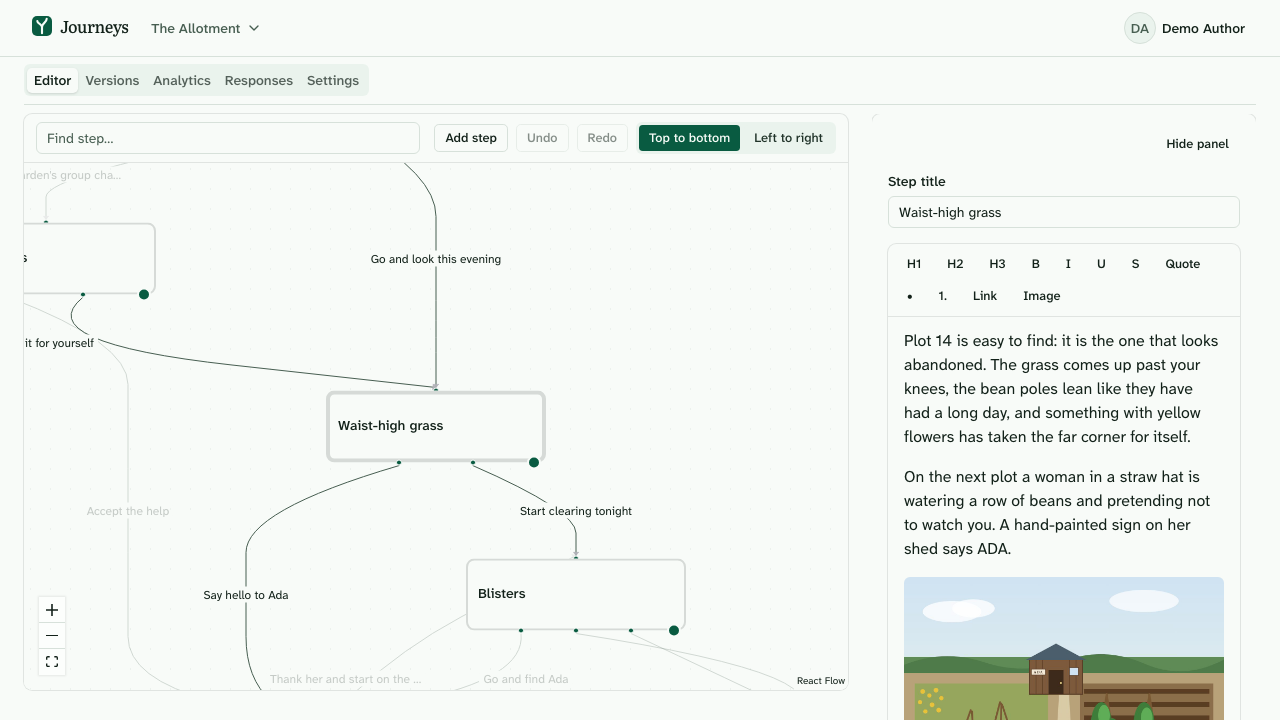
Task: Select the Editor tab
Action: (x=53, y=80)
